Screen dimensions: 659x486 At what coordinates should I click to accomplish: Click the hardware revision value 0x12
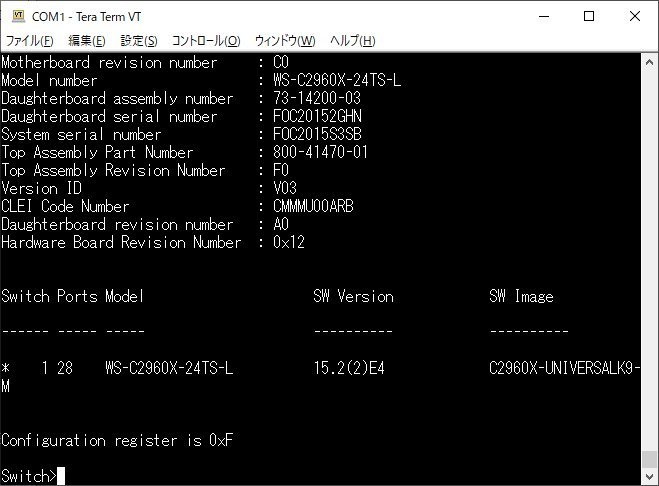pos(289,242)
